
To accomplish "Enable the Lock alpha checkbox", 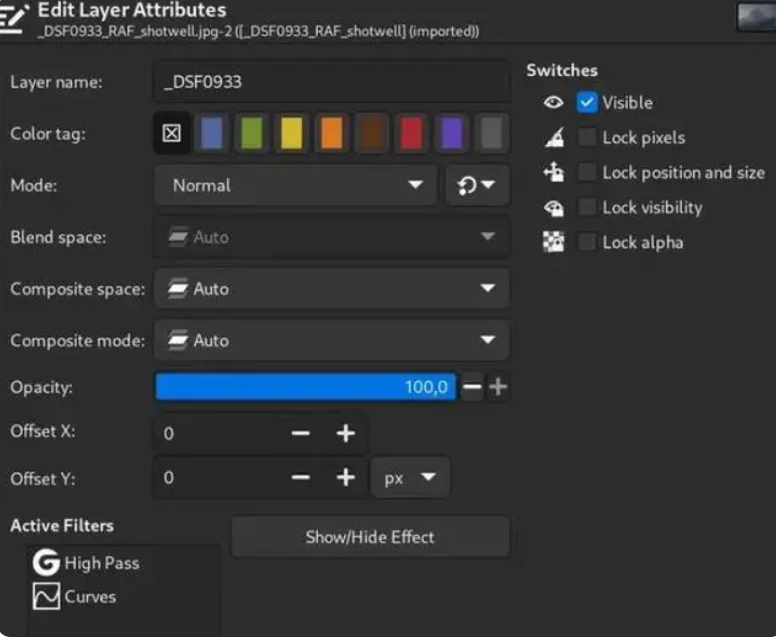I will [x=587, y=242].
